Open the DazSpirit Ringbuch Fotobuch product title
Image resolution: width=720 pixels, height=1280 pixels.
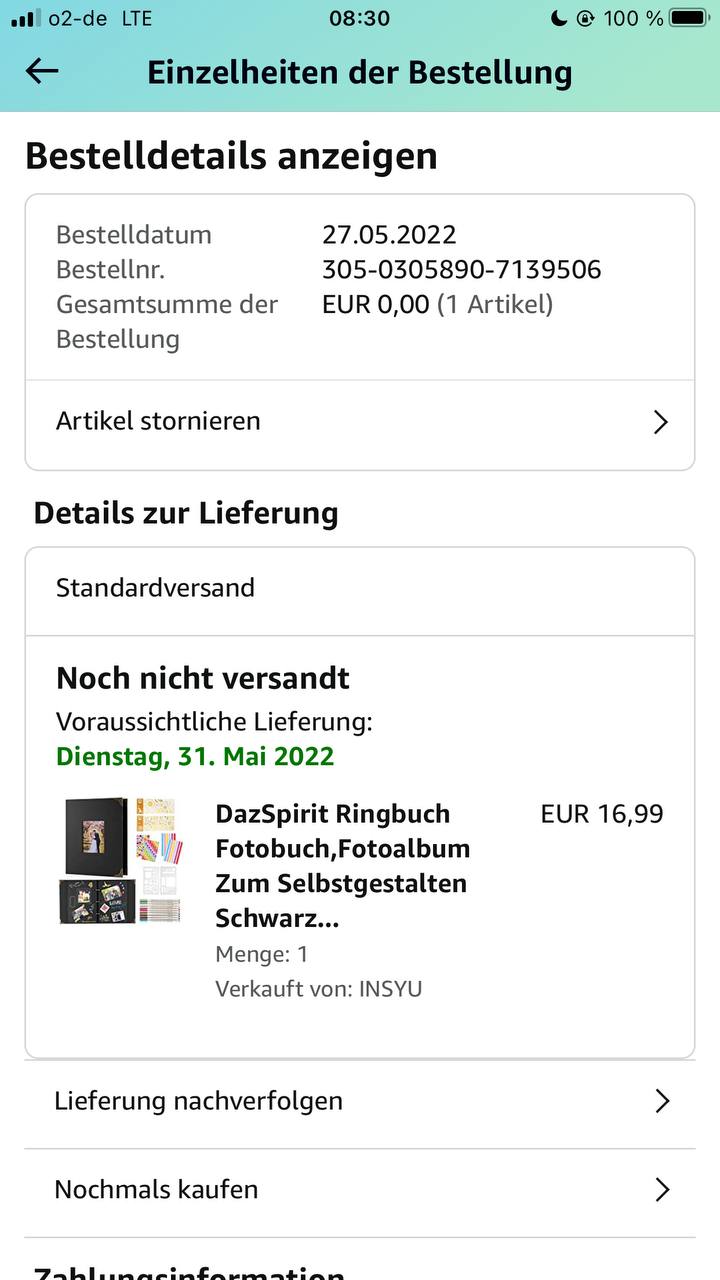click(342, 866)
